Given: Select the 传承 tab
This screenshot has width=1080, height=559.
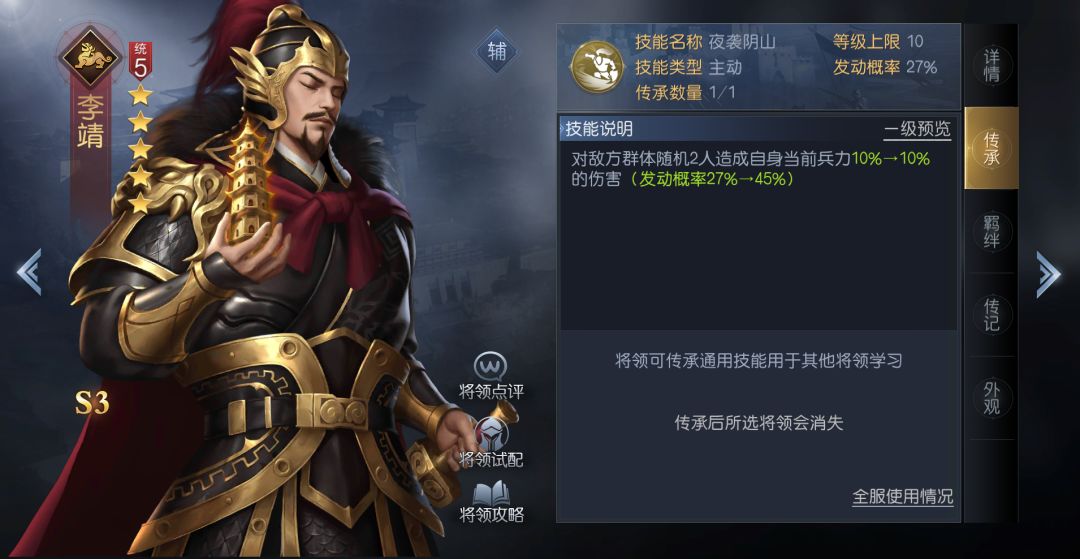Looking at the screenshot, I should [990, 148].
